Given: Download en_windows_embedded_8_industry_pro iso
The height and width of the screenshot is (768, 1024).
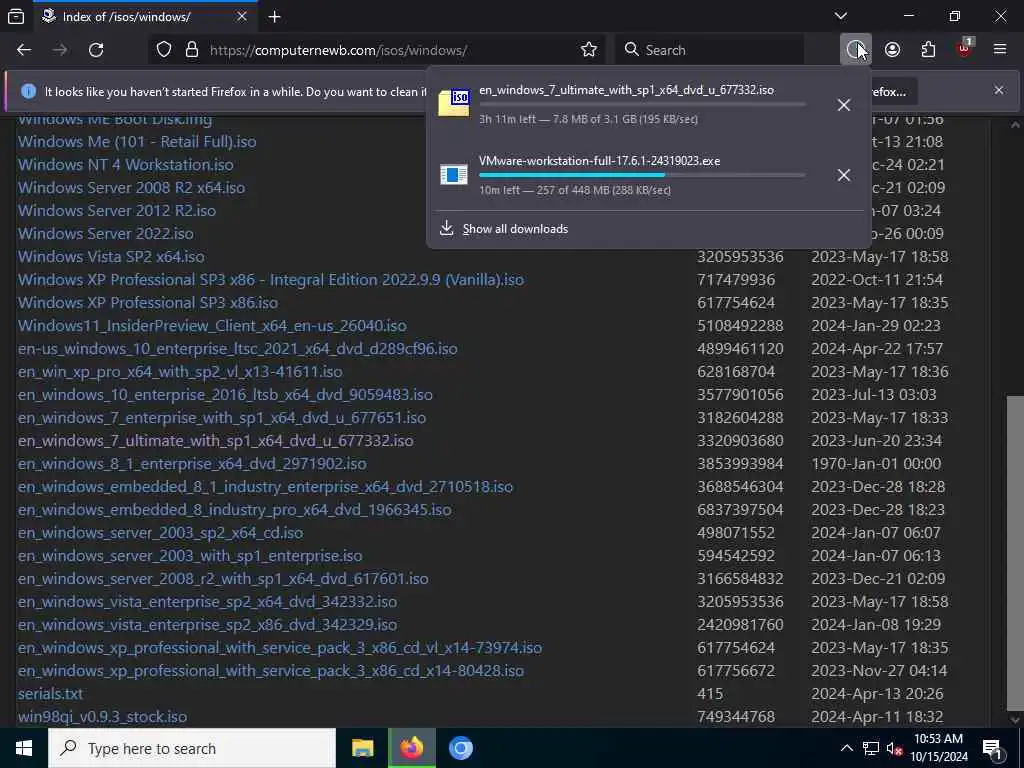Looking at the screenshot, I should pos(234,509).
